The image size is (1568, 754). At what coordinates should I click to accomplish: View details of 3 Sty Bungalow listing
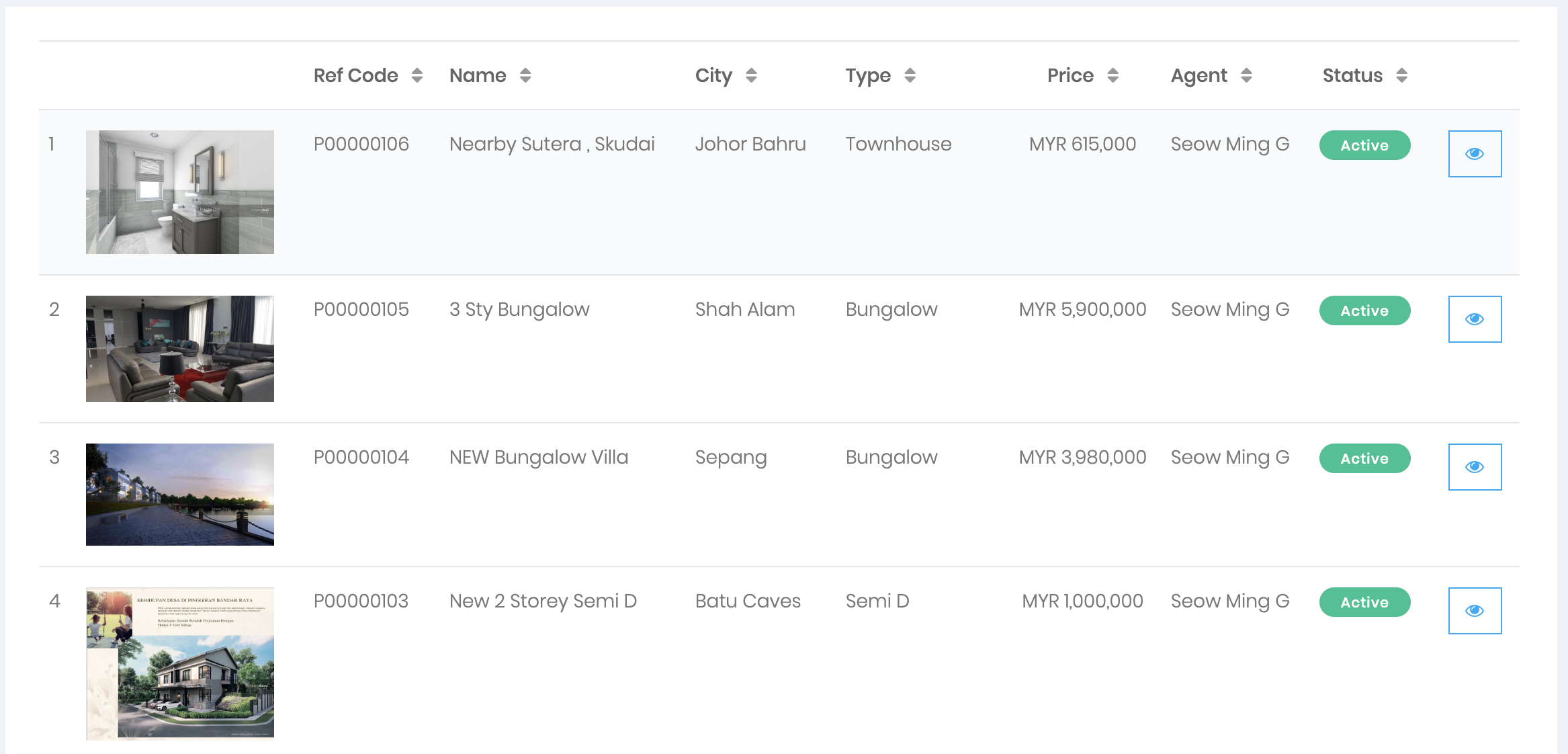[x=1475, y=319]
